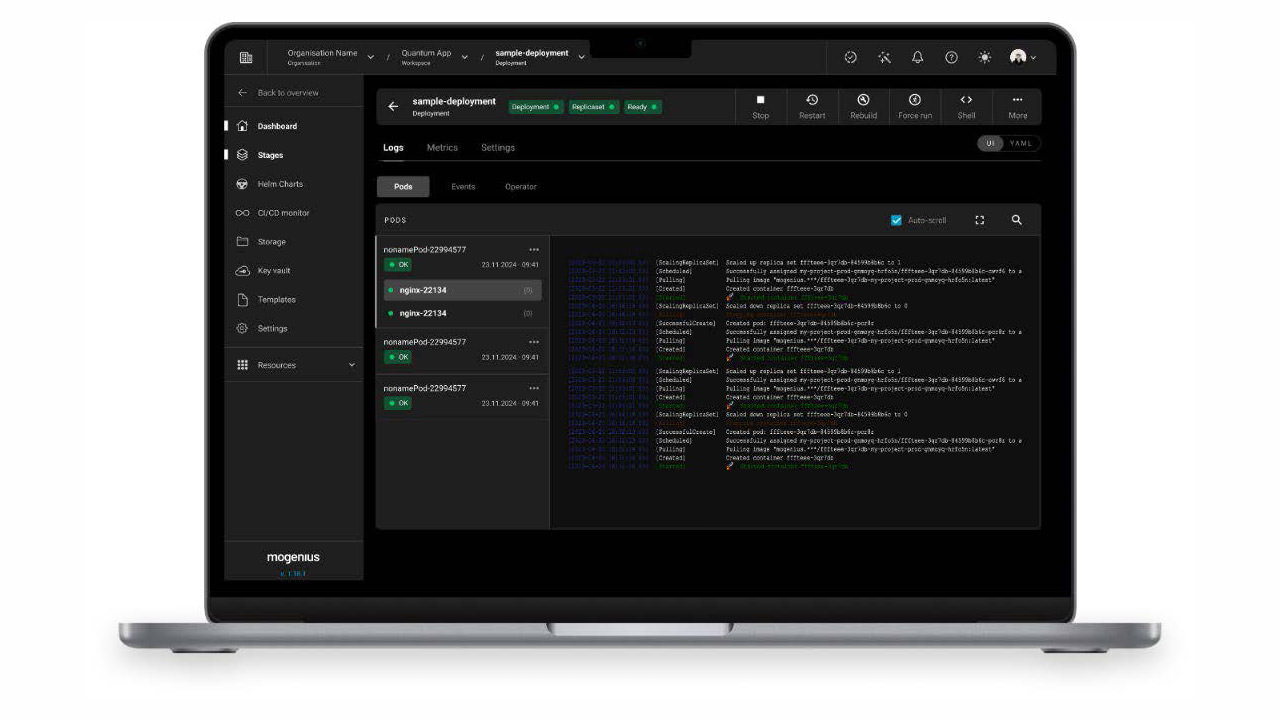Viewport: 1280px width, 720px height.
Task: Click the Restart deployment icon
Action: (811, 106)
